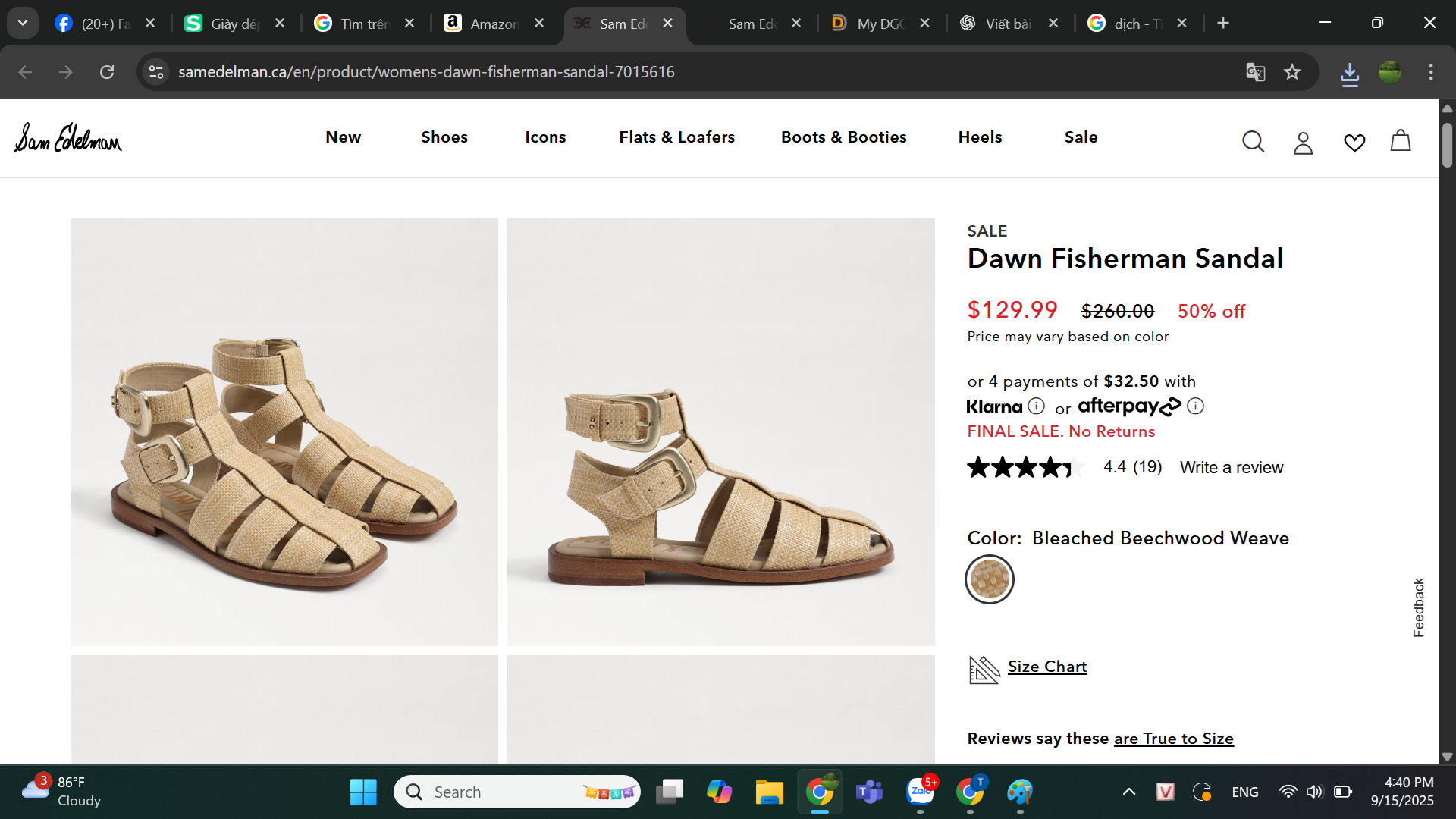Image resolution: width=1456 pixels, height=819 pixels.
Task: Bookmark this page with the star icon
Action: [1292, 72]
